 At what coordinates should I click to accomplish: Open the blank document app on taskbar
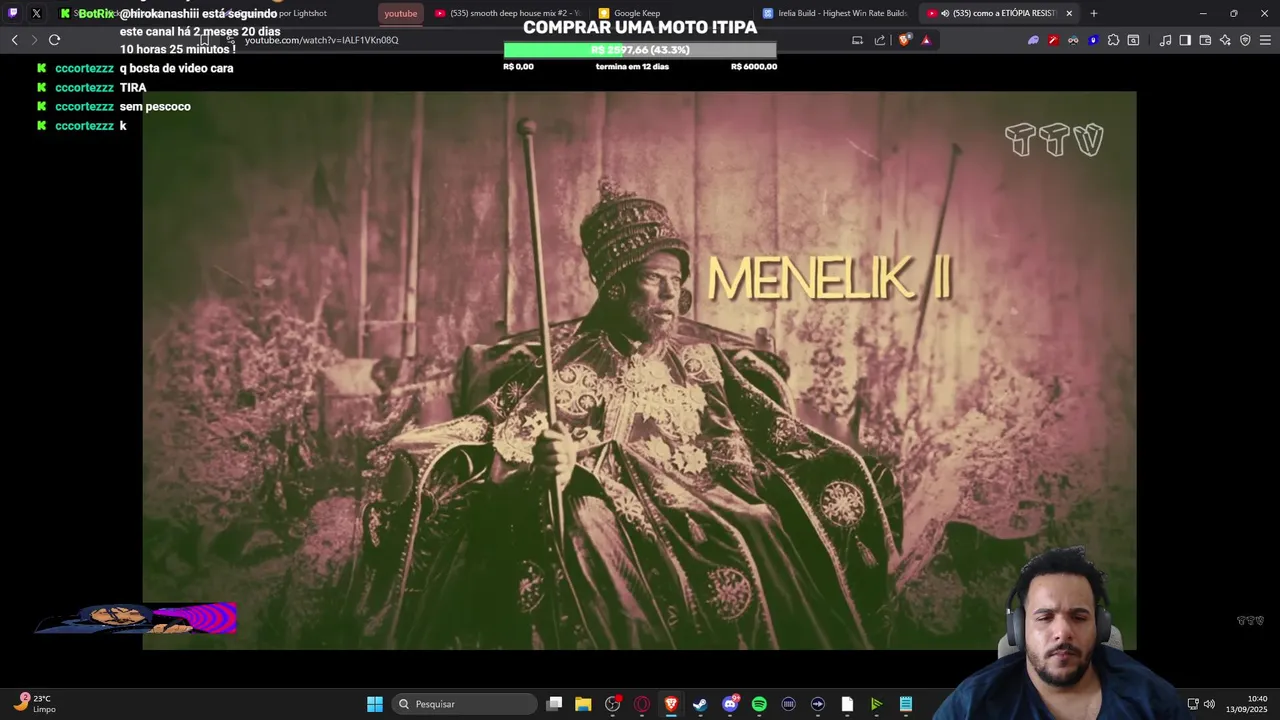coord(847,704)
